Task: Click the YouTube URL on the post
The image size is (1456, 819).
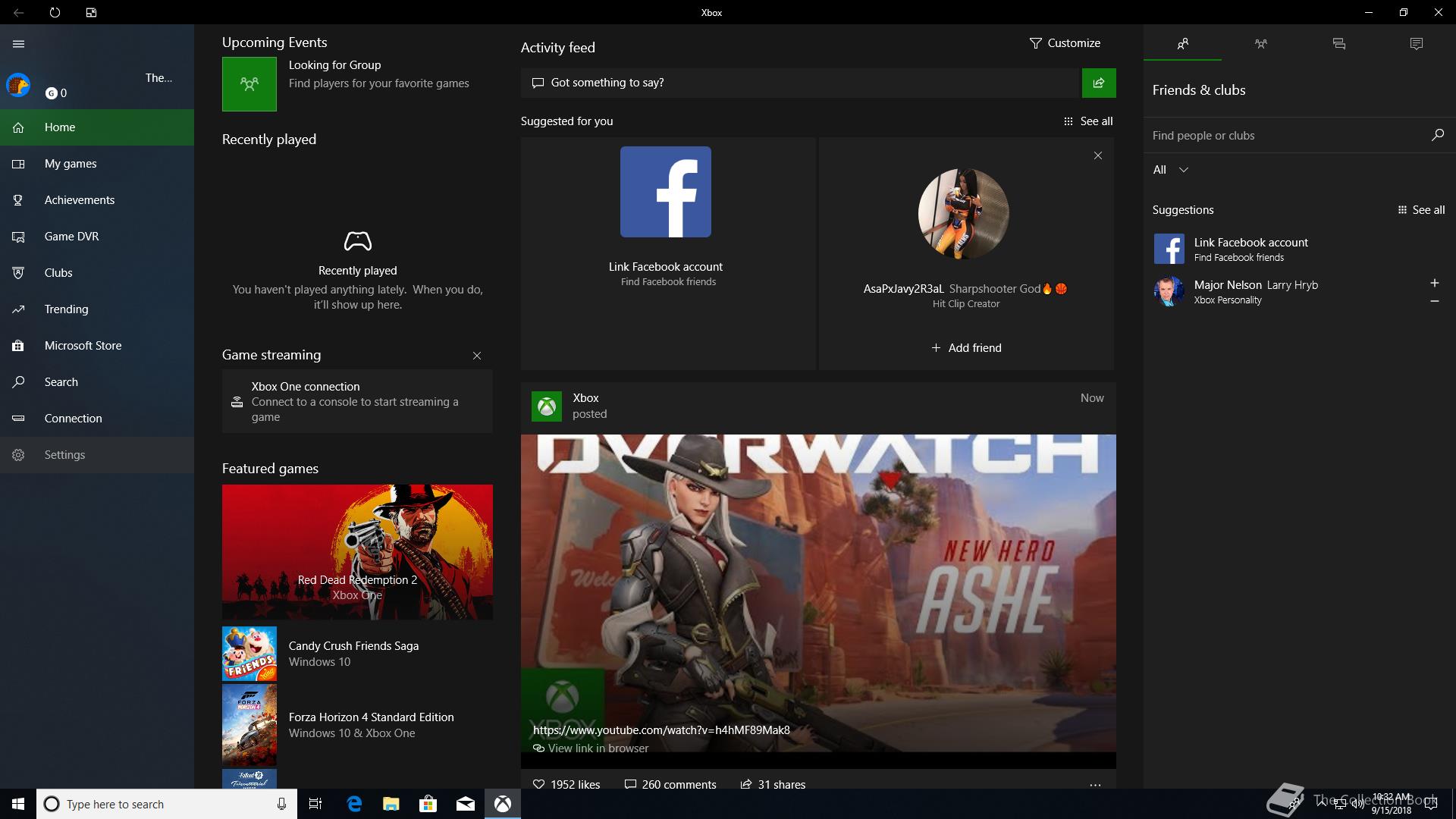Action: click(x=661, y=730)
